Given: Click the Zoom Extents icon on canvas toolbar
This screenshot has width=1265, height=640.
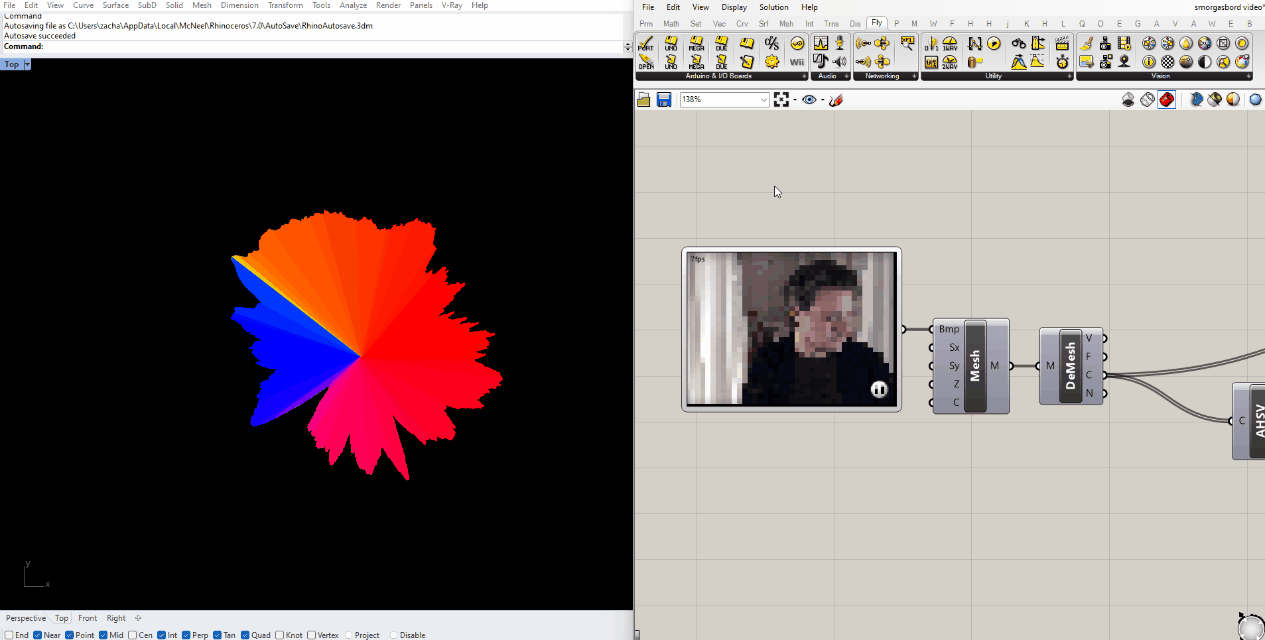Looking at the screenshot, I should pyautogui.click(x=782, y=100).
